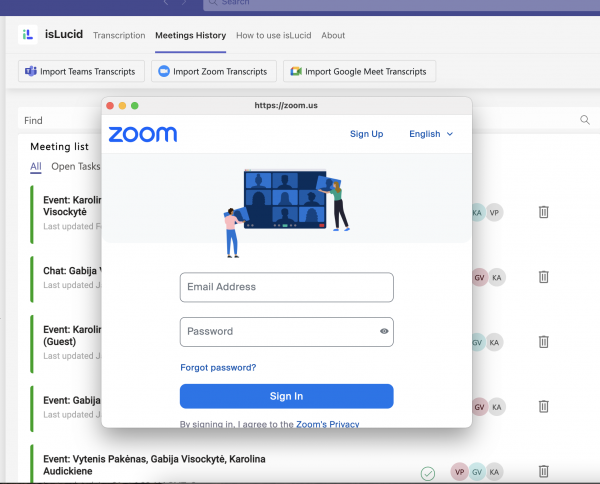Open the Event: Karolina (Guest) entry
This screenshot has width=600, height=484.
pos(72,336)
